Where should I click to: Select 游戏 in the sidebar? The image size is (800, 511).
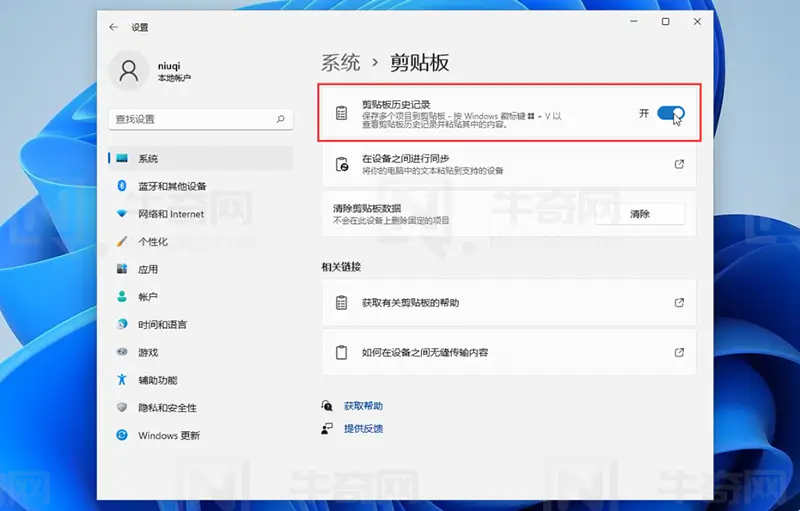tap(201, 352)
